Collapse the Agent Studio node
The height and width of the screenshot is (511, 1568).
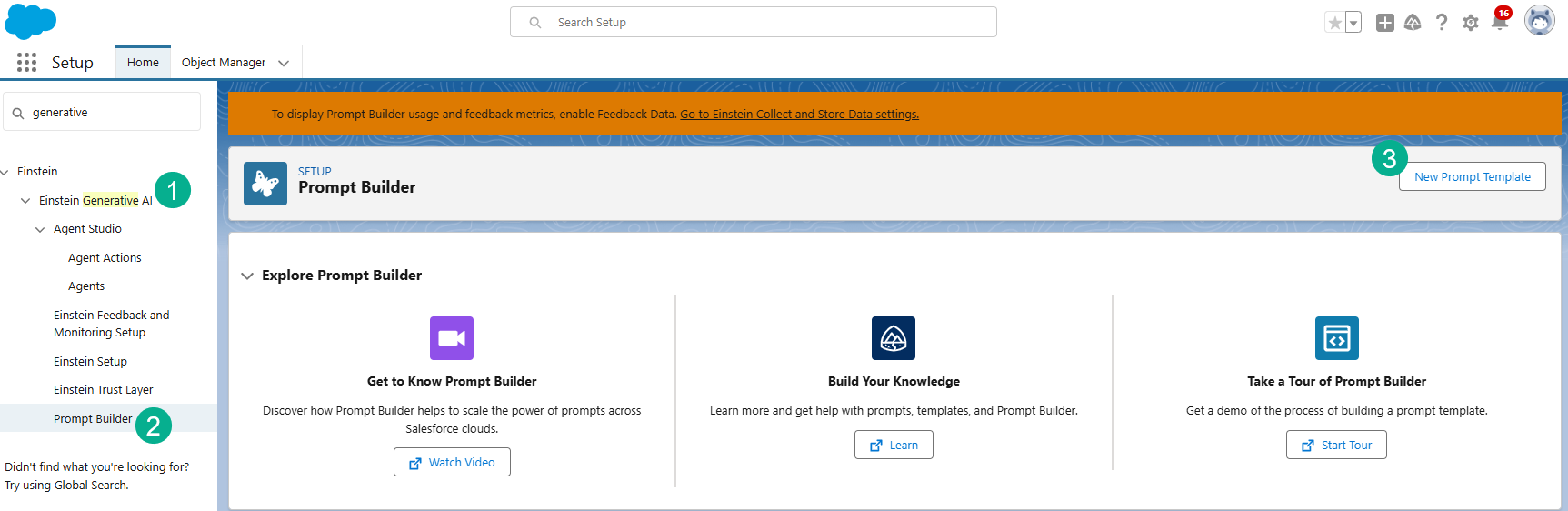[40, 230]
